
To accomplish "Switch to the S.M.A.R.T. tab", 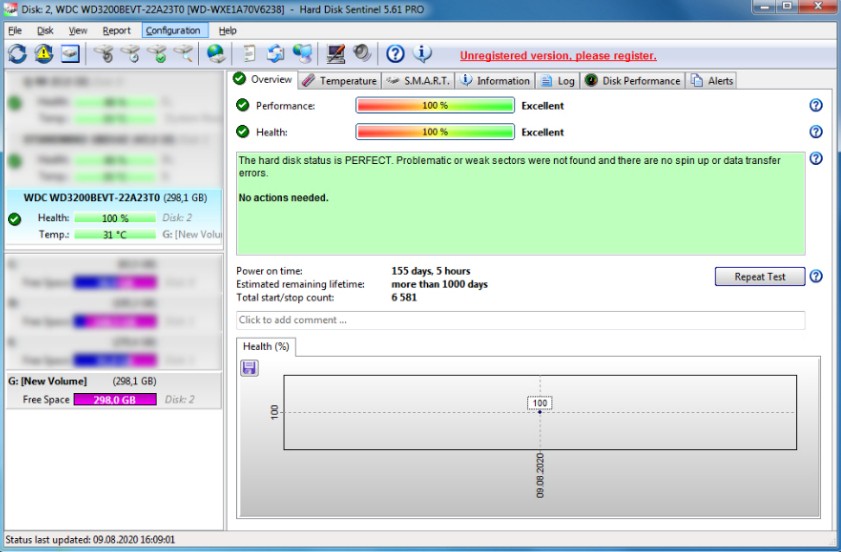I will pyautogui.click(x=418, y=80).
